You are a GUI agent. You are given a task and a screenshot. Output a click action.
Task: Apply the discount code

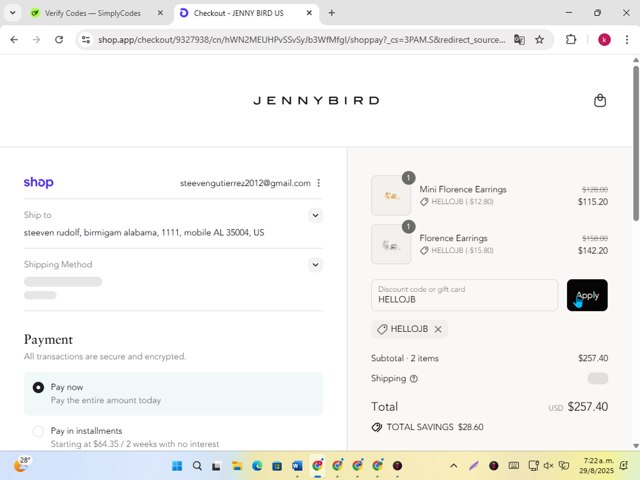click(x=587, y=295)
